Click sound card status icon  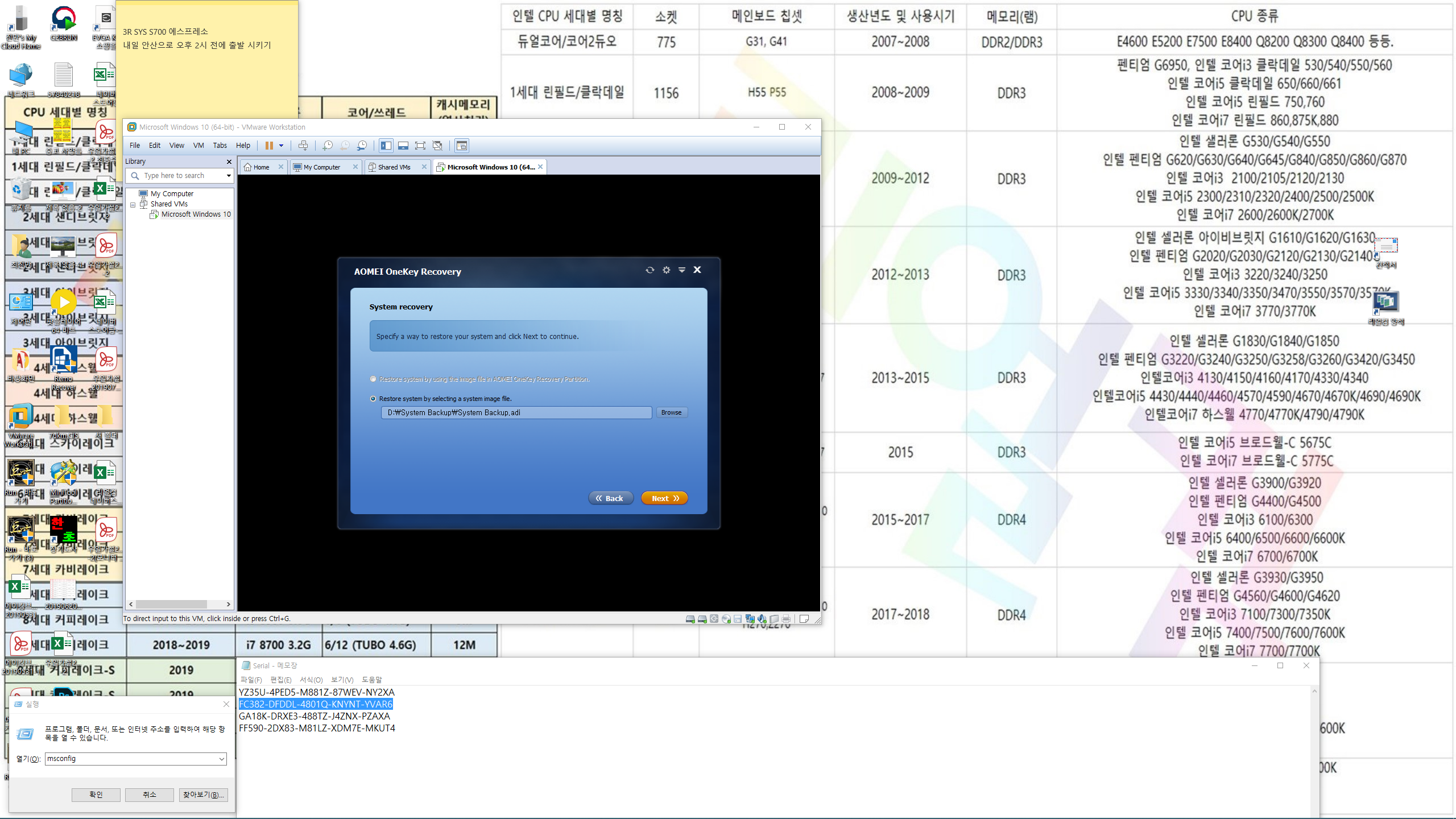[x=762, y=619]
